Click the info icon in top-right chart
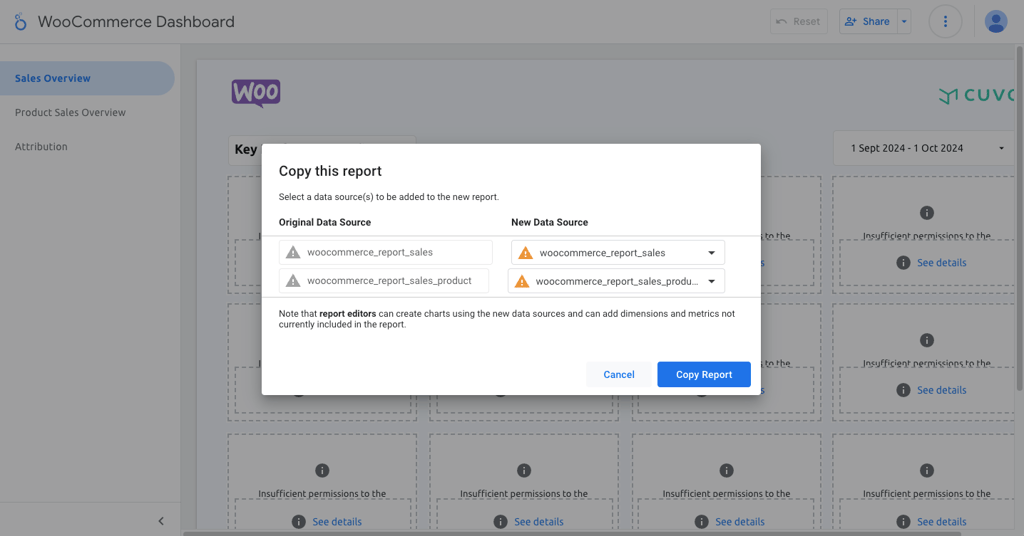Image resolution: width=1024 pixels, height=536 pixels. point(927,213)
